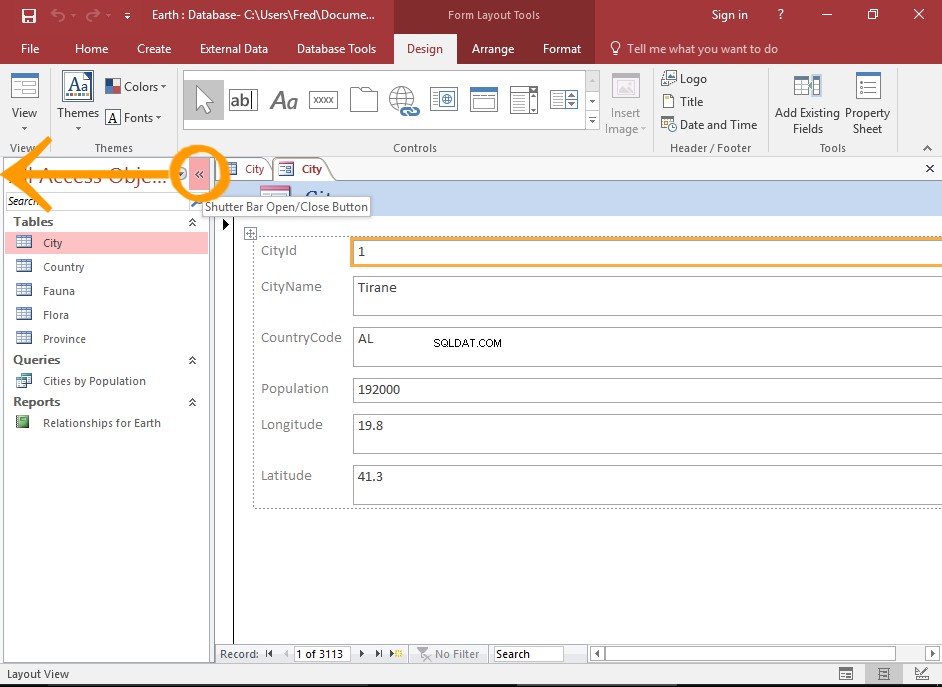Open the Colors dropdown
The image size is (942, 687).
point(136,86)
